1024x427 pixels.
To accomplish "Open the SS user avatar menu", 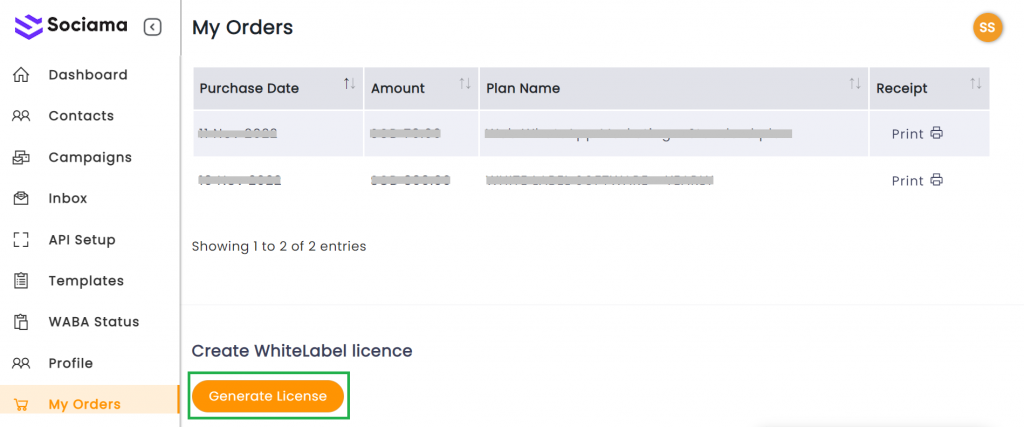I will point(987,27).
